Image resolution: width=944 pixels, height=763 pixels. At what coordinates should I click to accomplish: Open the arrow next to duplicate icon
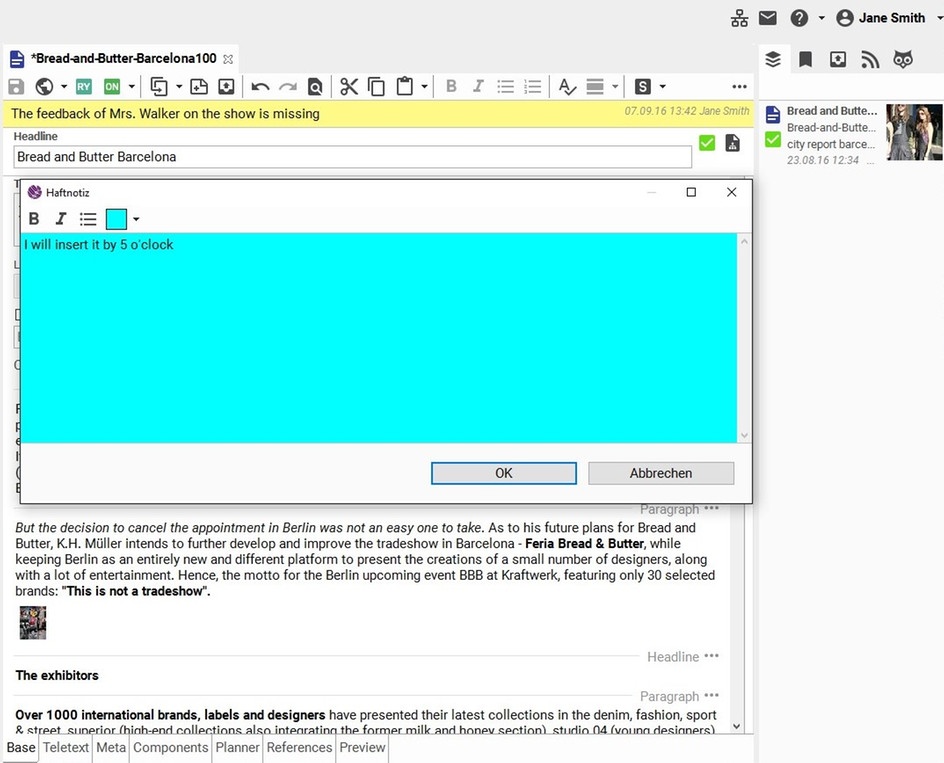click(x=179, y=87)
